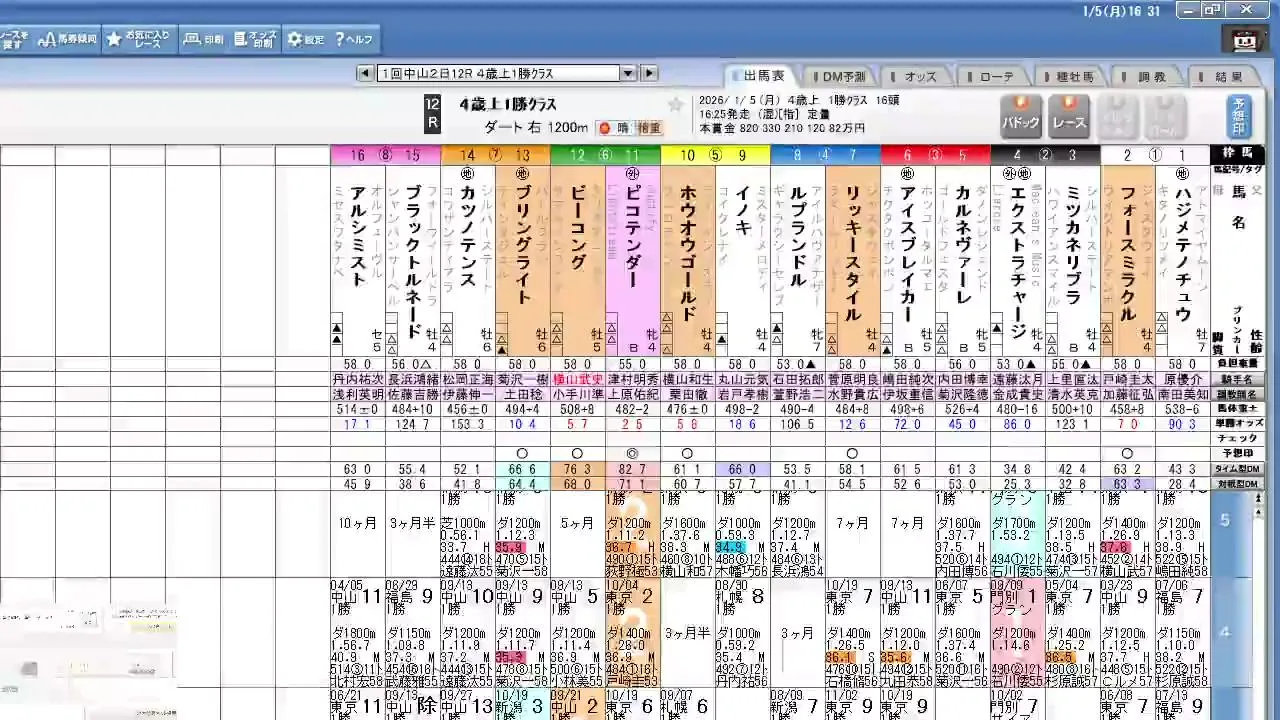The height and width of the screenshot is (720, 1280).
Task: Click the mascot face icon at top right
Action: 1244,41
